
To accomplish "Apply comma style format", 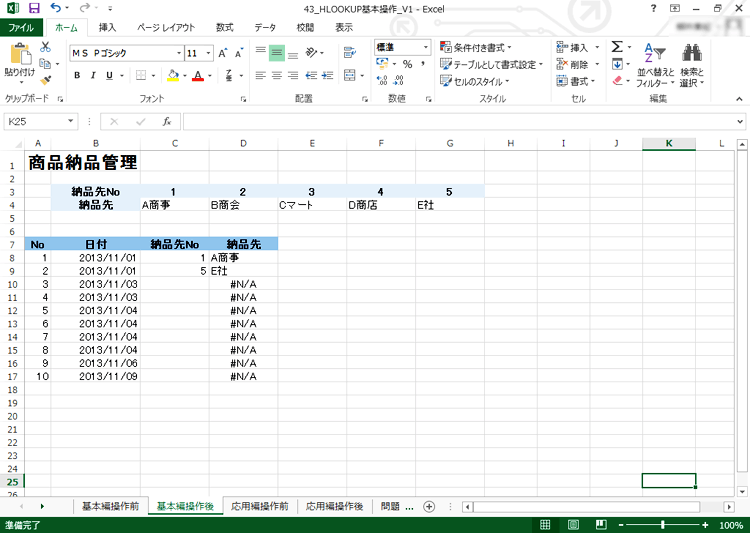I will pyautogui.click(x=423, y=64).
